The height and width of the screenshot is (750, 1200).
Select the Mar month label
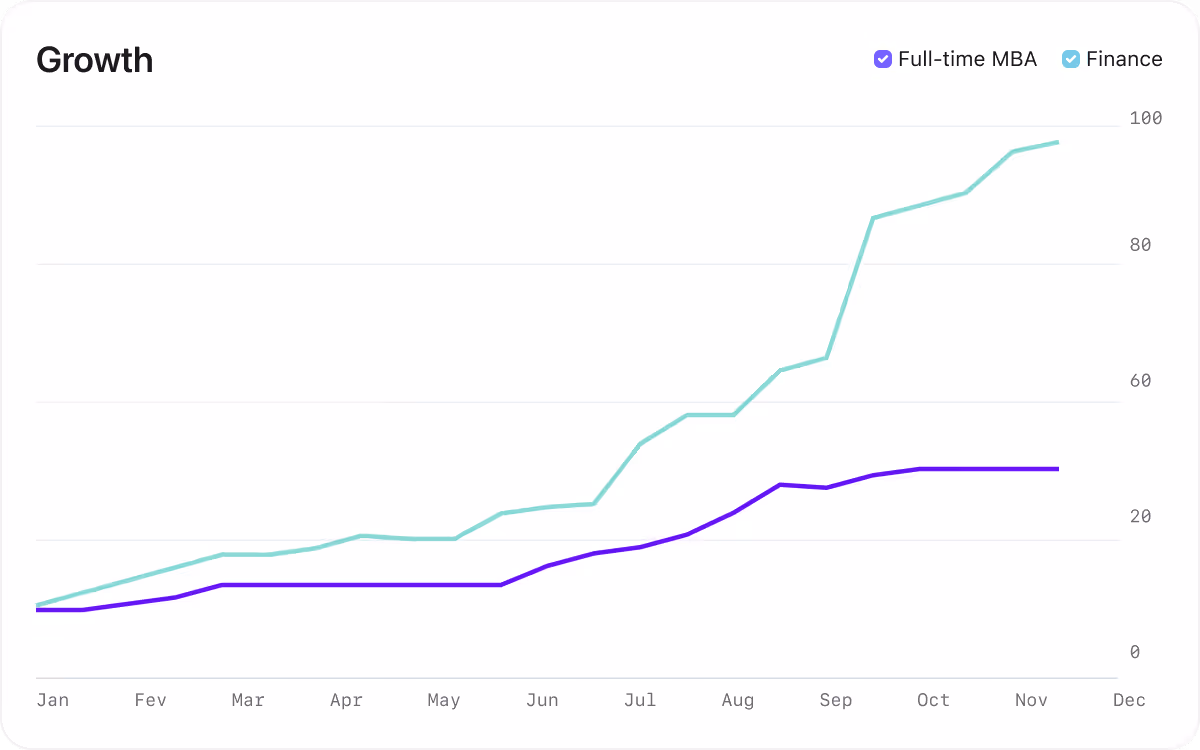pos(248,700)
